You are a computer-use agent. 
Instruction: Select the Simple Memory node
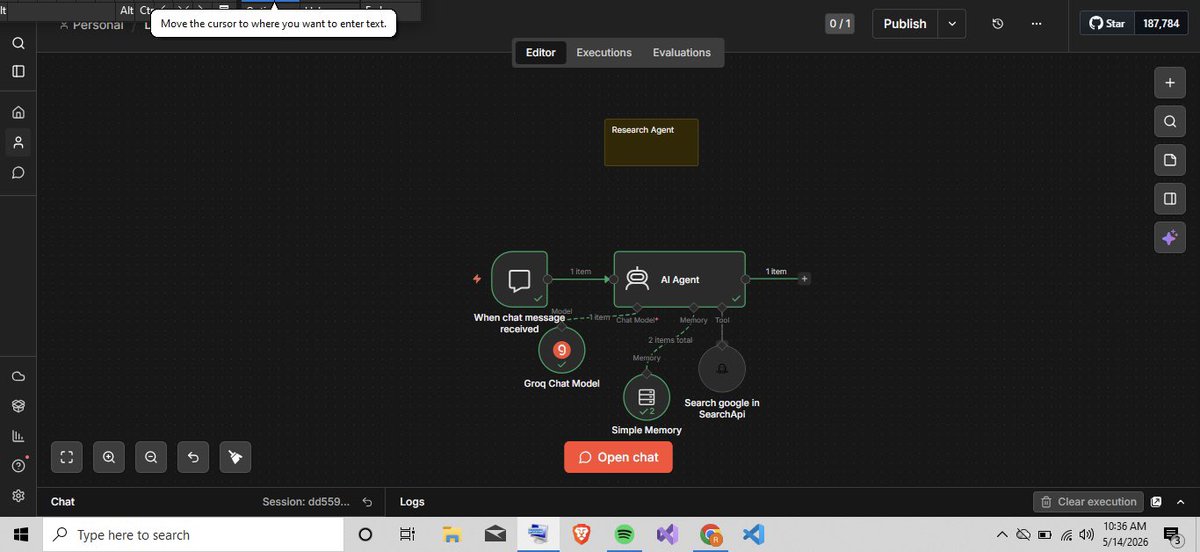tap(647, 397)
